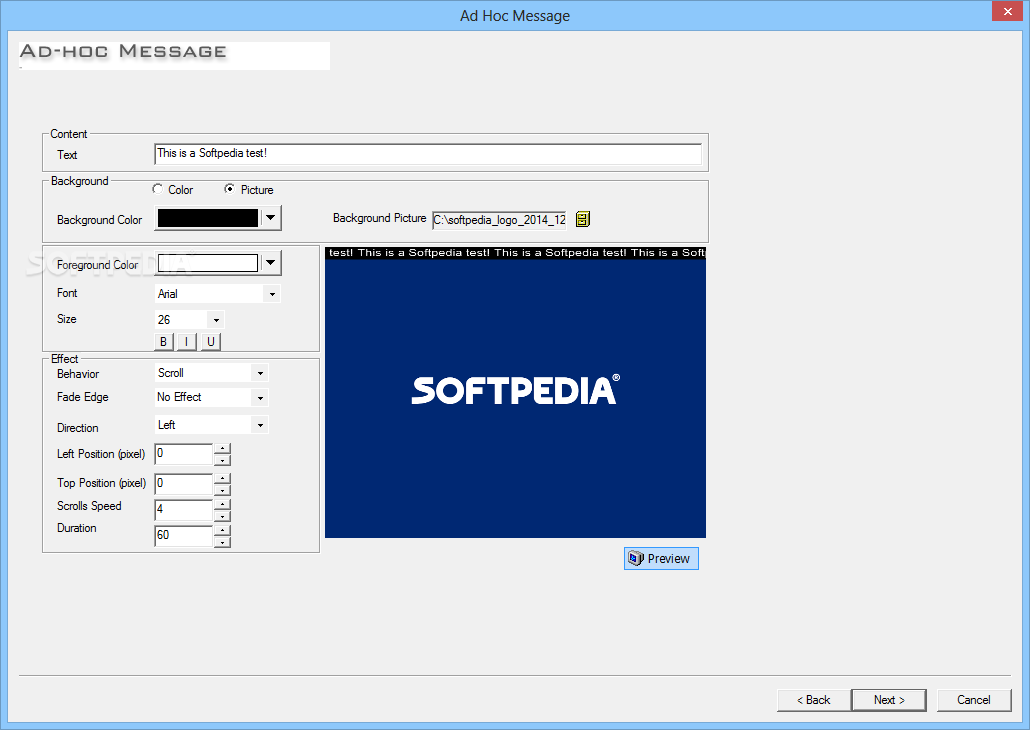Open the Background Color dropdown arrow
This screenshot has height=730, width=1030.
(x=271, y=218)
